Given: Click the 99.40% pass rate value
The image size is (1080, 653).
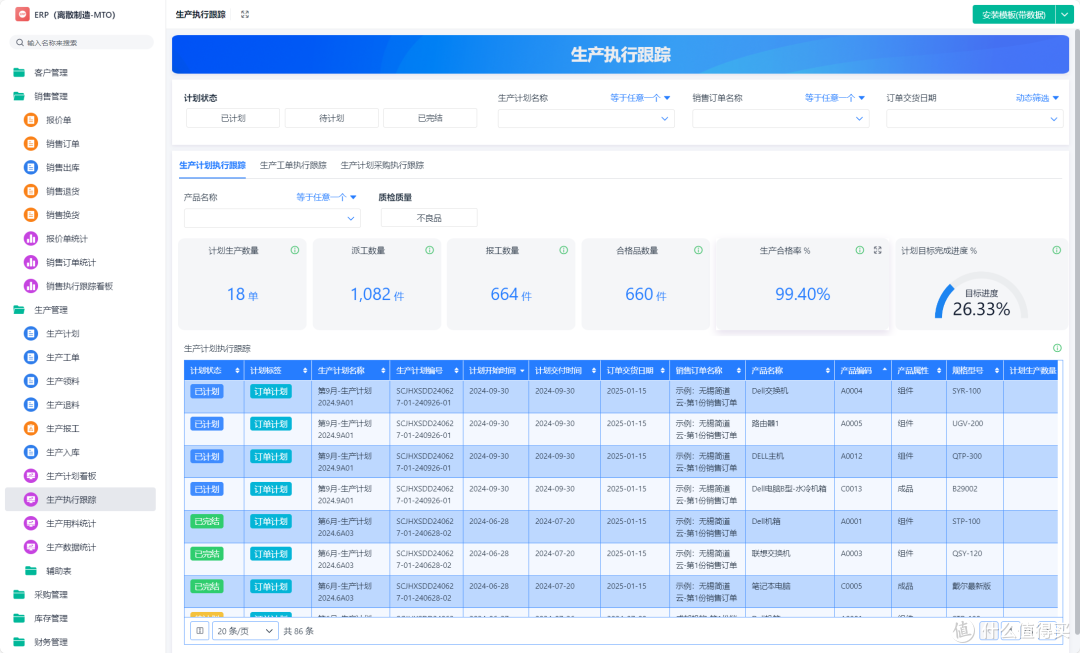Looking at the screenshot, I should (802, 294).
